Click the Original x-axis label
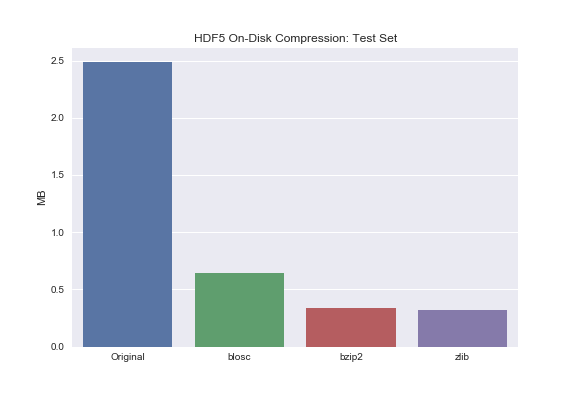This screenshot has height=396, width=576. pos(128,357)
